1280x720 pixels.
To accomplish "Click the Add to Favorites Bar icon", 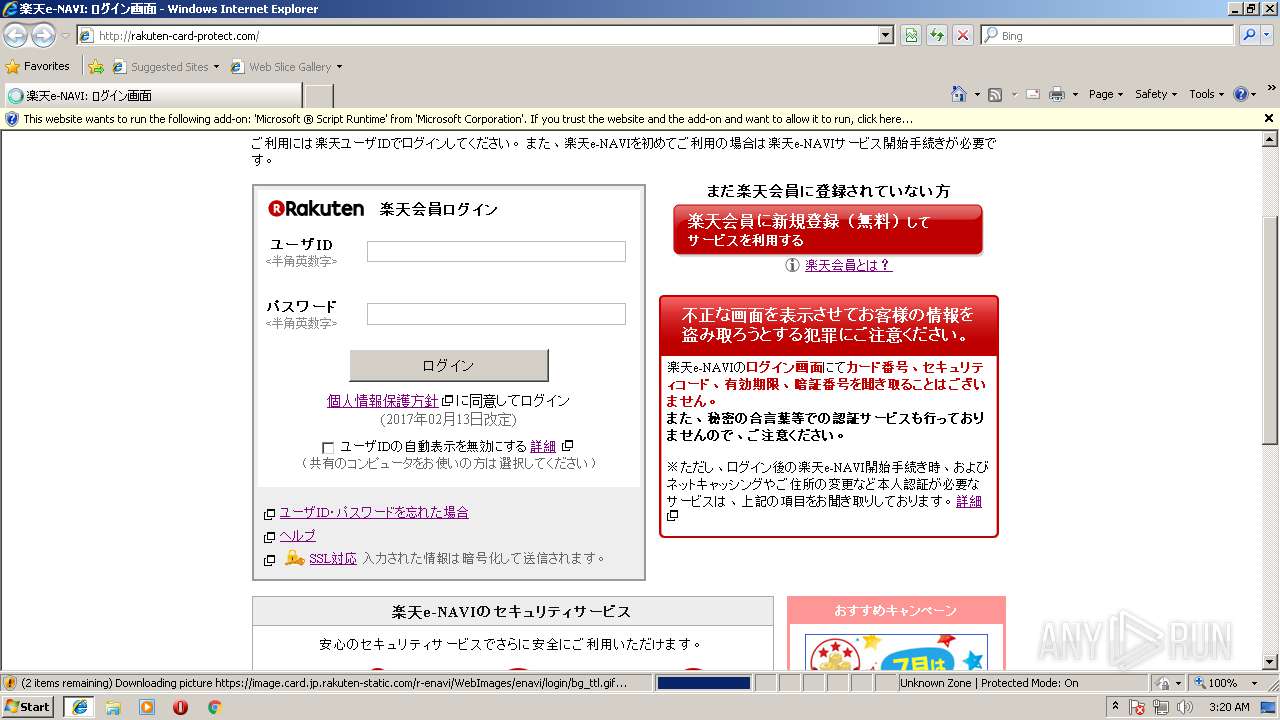I will click(96, 67).
